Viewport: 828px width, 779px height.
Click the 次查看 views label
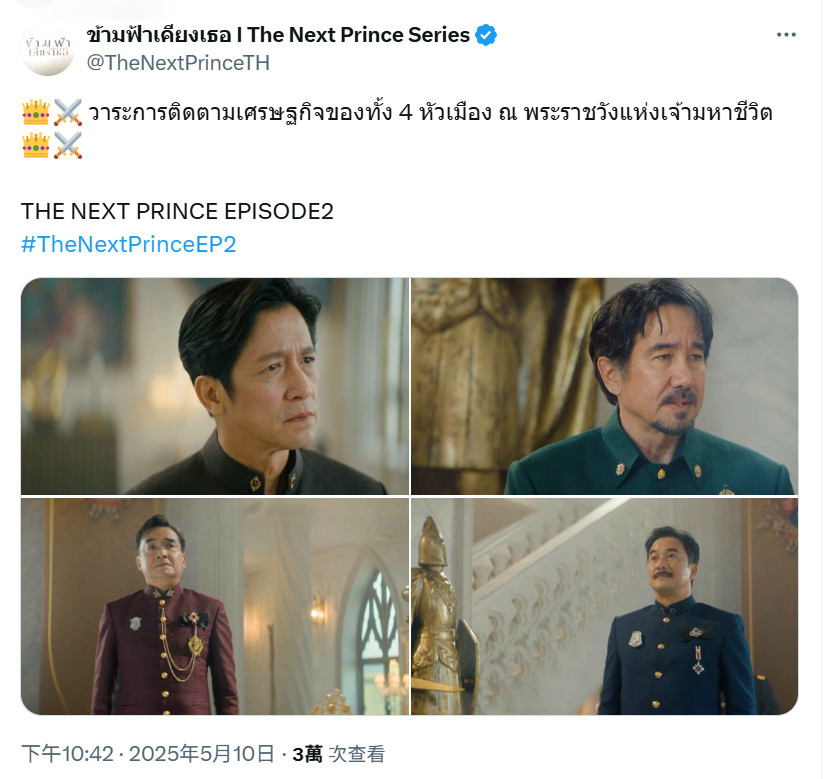pyautogui.click(x=356, y=754)
